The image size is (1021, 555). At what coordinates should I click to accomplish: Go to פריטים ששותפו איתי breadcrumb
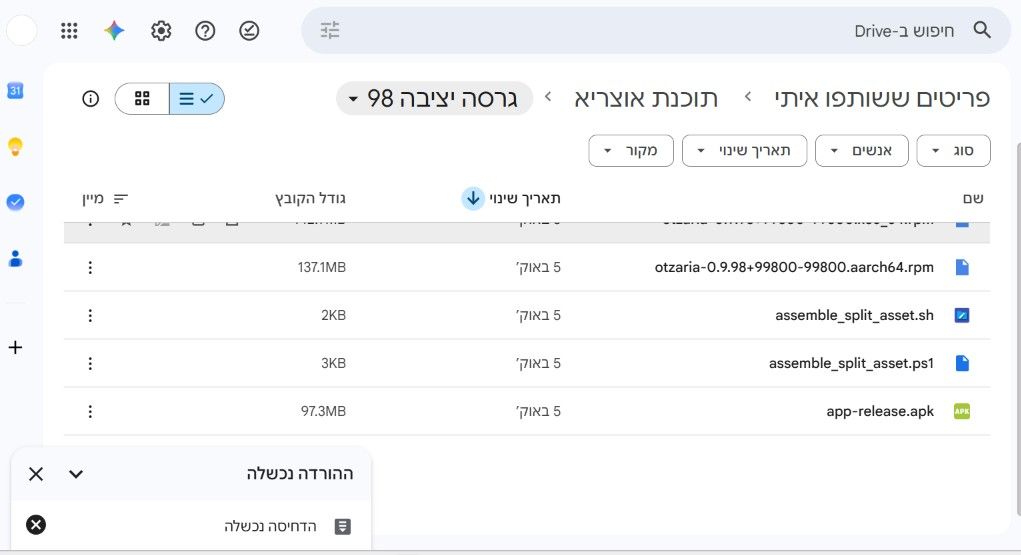(882, 98)
